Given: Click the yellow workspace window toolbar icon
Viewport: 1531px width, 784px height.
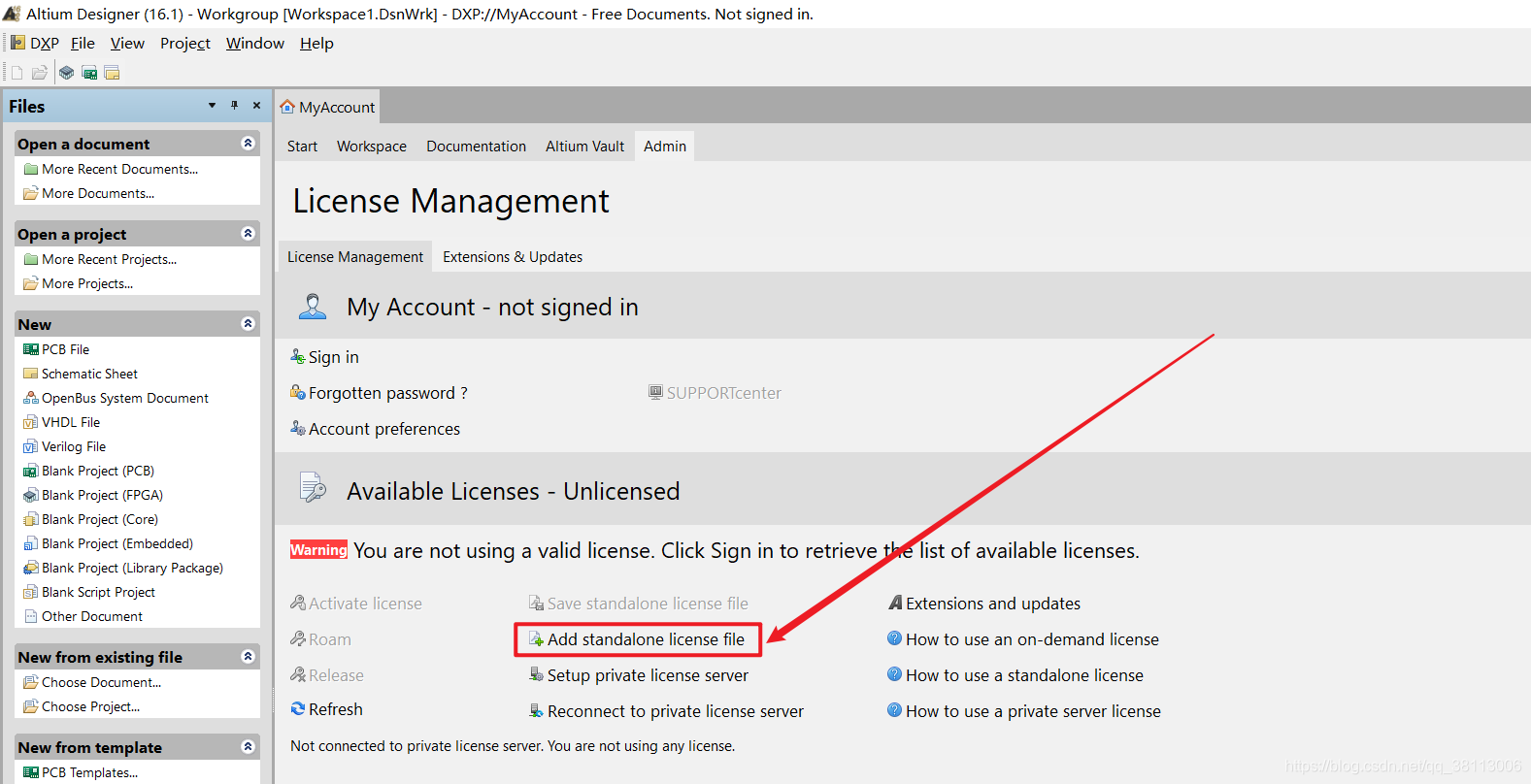Looking at the screenshot, I should point(113,73).
